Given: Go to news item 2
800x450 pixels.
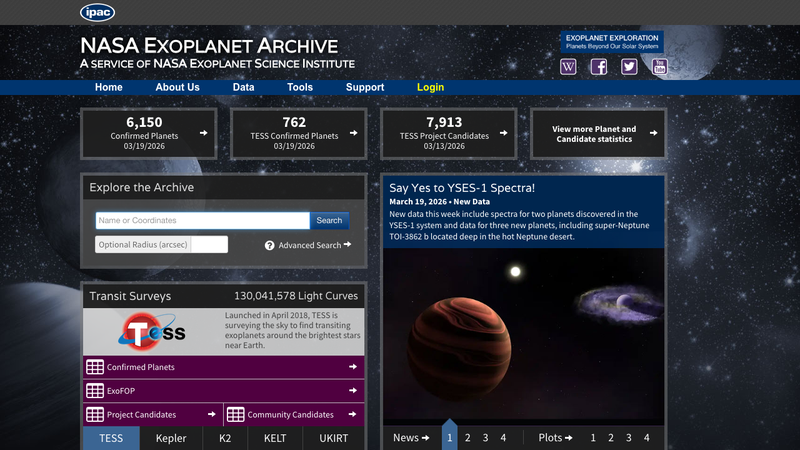Looking at the screenshot, I should coord(467,438).
